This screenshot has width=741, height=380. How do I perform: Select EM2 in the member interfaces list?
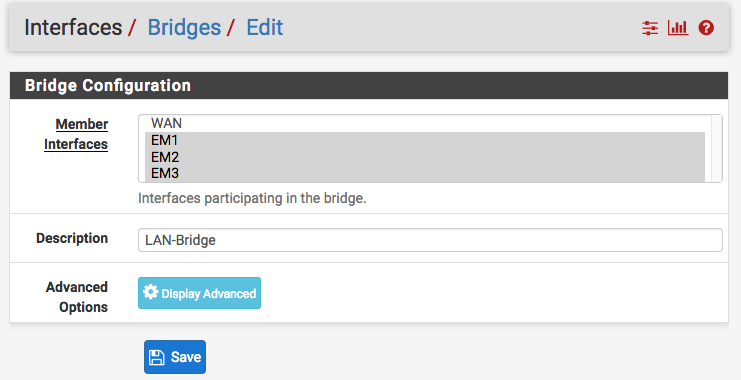[424, 157]
